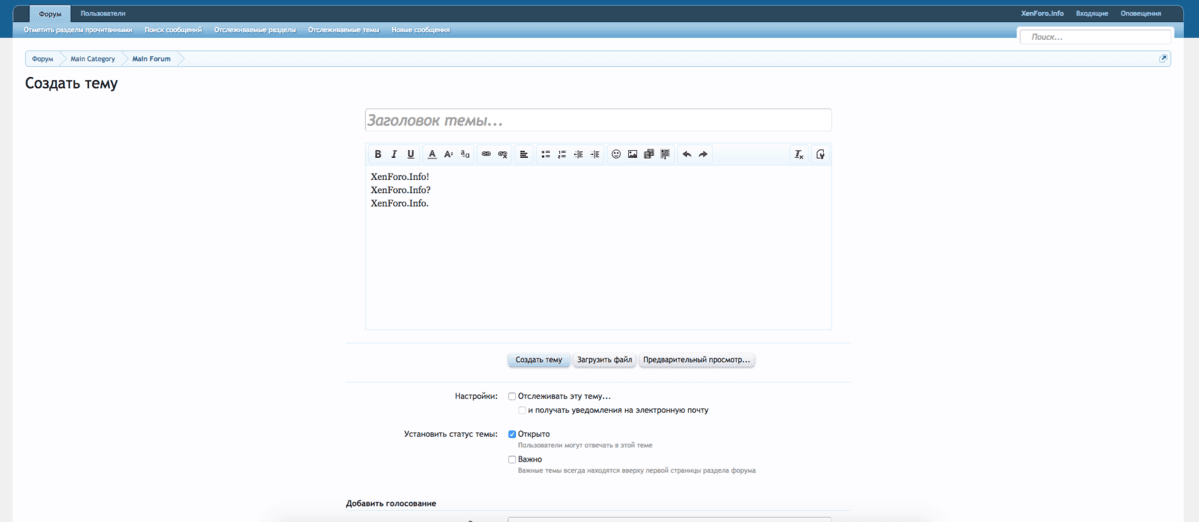Viewport: 1199px width, 522px height.
Task: Open 'Новые сообщения'
Action: pyautogui.click(x=421, y=30)
